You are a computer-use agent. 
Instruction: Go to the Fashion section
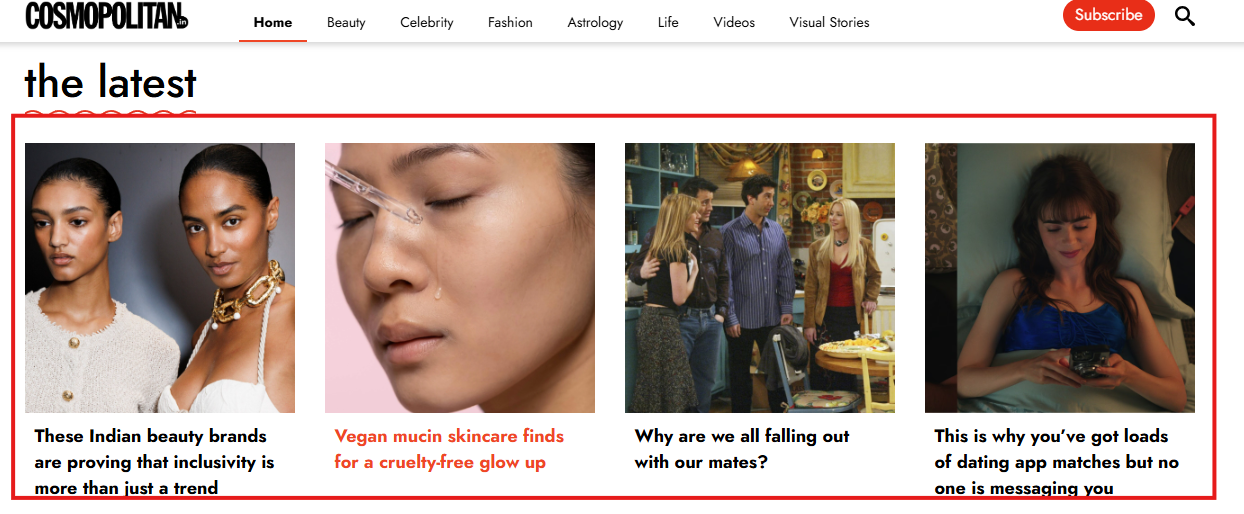pos(510,22)
